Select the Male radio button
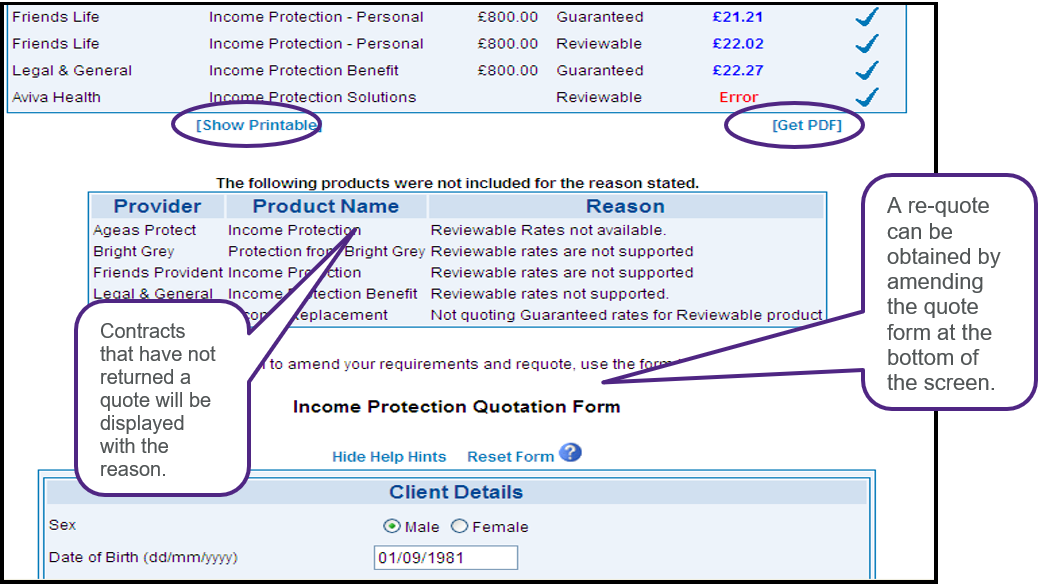Screen dimensions: 1039x584 click(x=392, y=526)
